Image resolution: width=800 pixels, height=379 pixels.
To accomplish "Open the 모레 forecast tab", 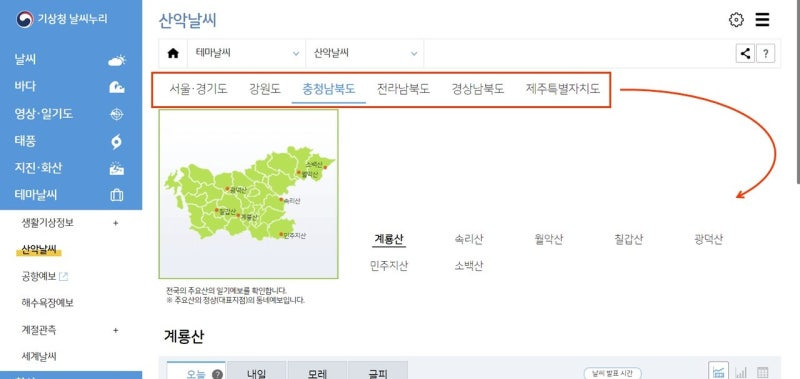I will click(x=317, y=371).
